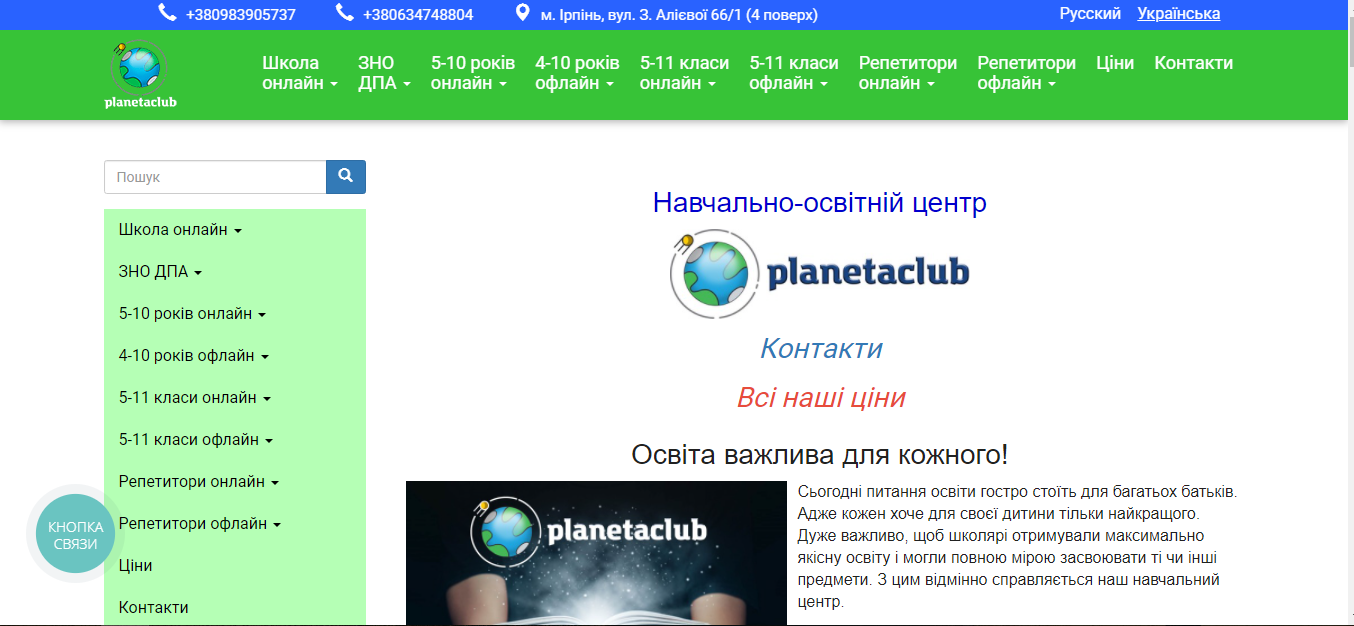Open Ціни in the top navigation
Screen dimensions: 1354x626
(1115, 63)
